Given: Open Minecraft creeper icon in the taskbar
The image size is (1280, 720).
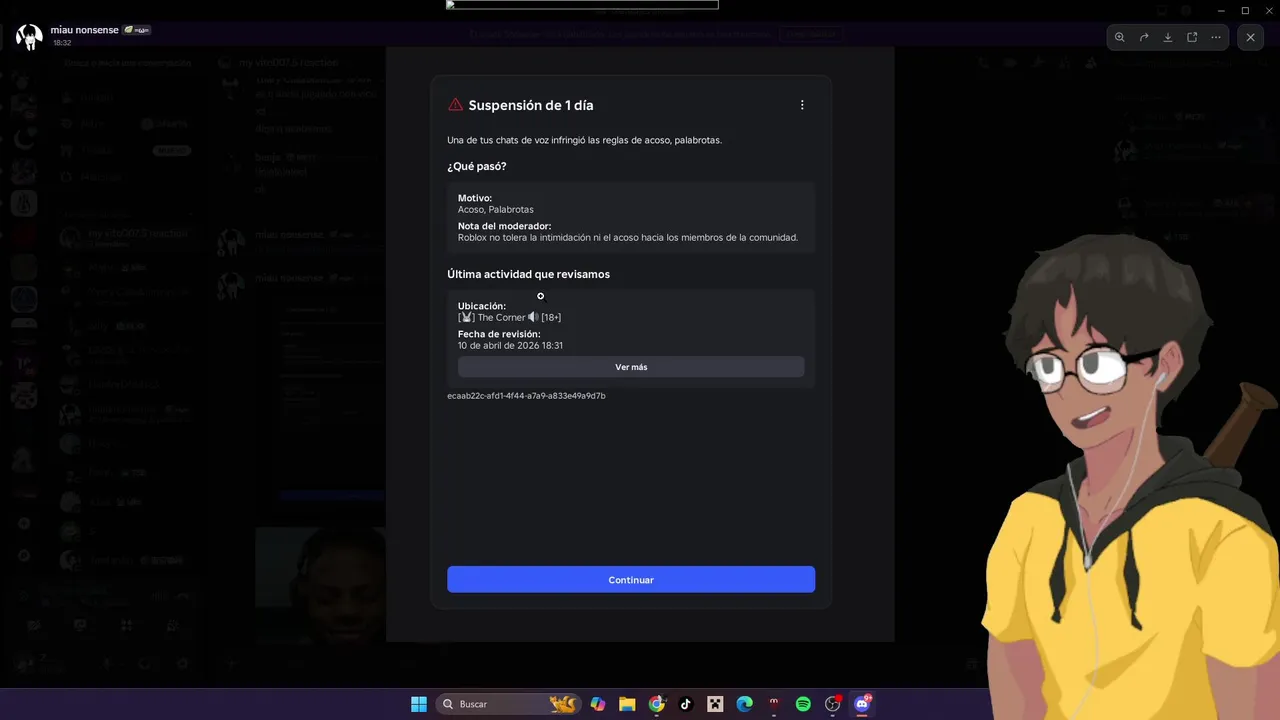Looking at the screenshot, I should click(715, 704).
